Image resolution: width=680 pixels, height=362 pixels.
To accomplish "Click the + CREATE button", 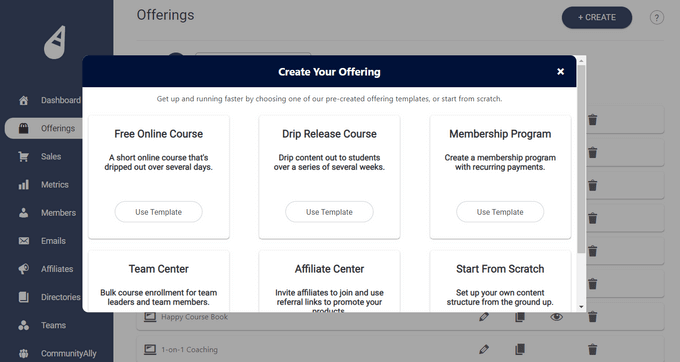I will (x=597, y=18).
